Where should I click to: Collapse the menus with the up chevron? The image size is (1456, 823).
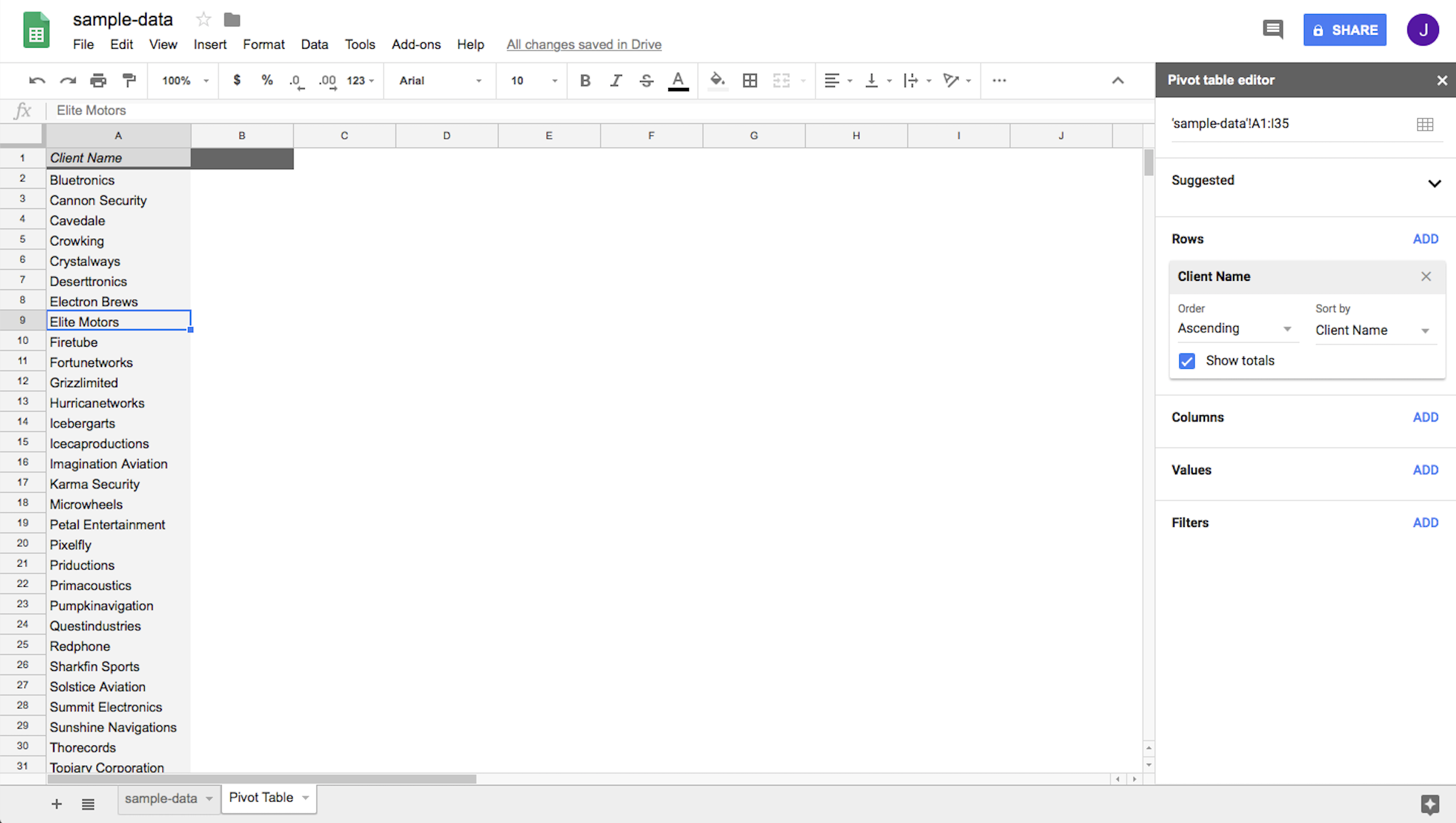click(1118, 81)
